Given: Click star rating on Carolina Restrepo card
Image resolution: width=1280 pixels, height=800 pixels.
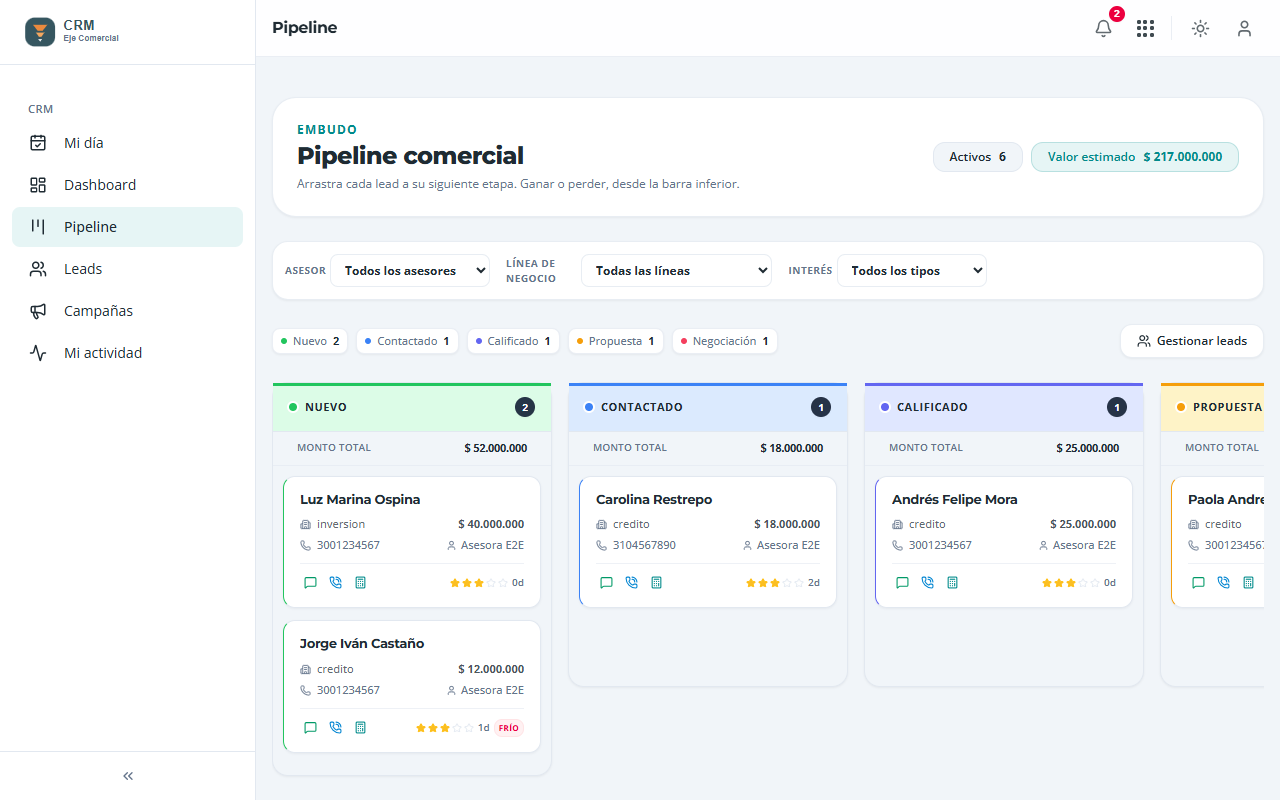Looking at the screenshot, I should click(775, 583).
